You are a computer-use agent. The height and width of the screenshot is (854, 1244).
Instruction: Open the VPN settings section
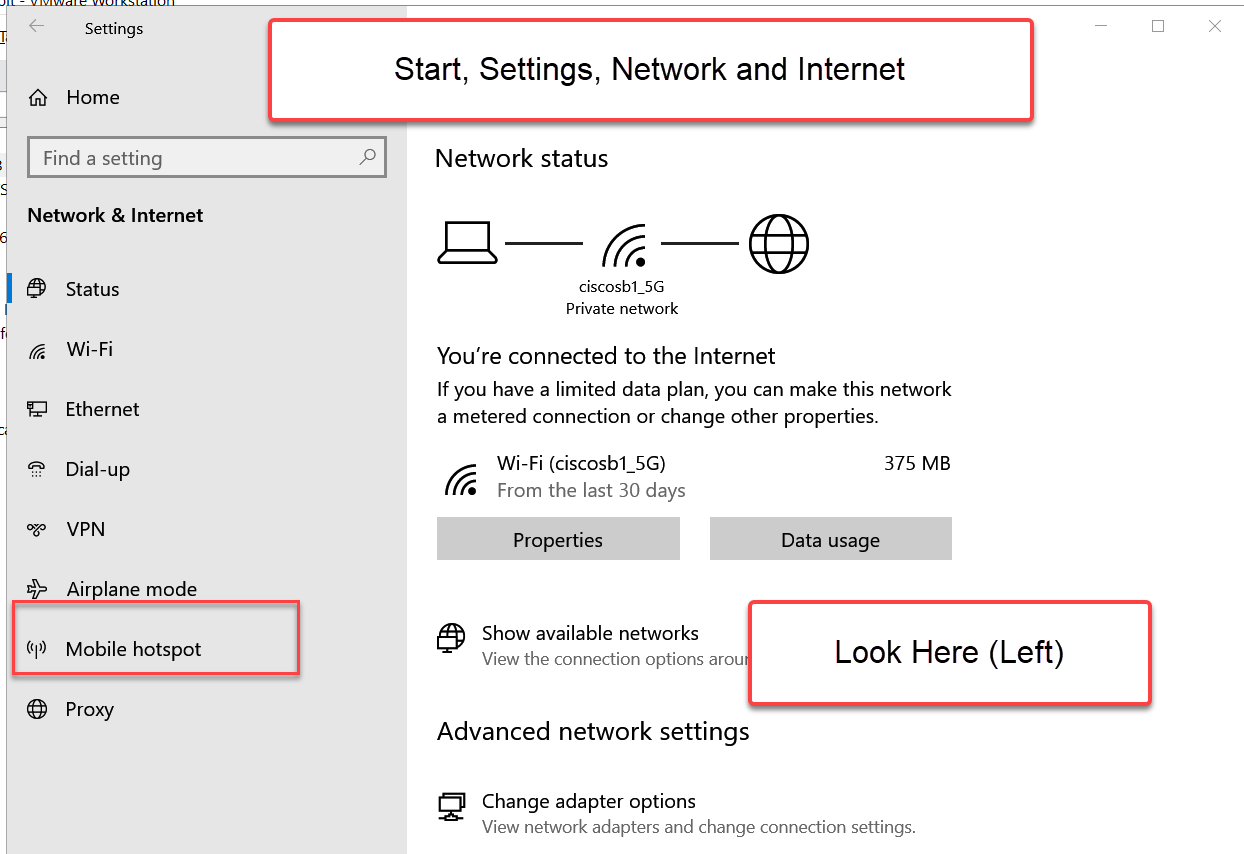tap(85, 529)
